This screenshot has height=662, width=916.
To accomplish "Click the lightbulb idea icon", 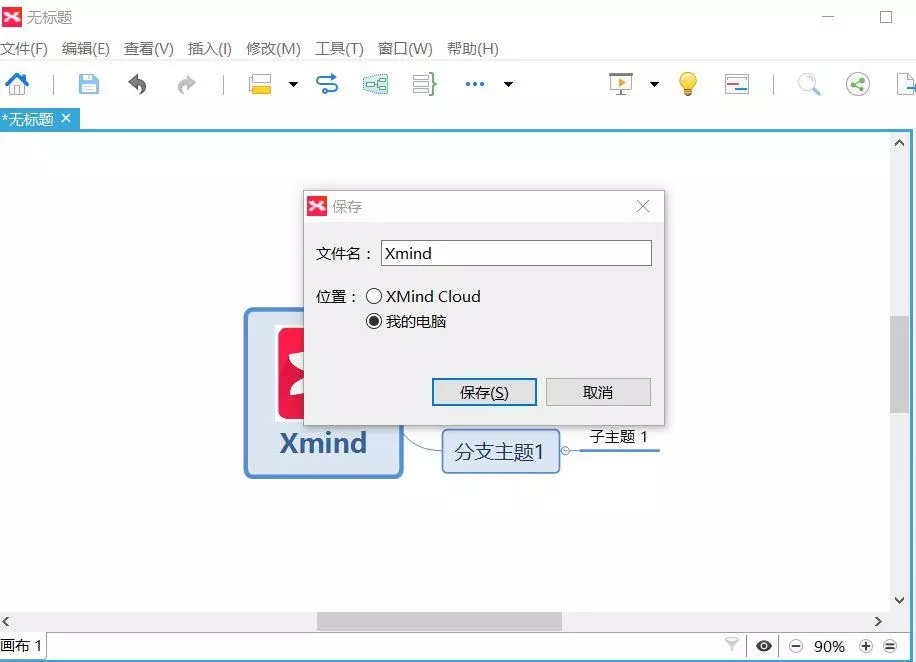I will click(687, 84).
